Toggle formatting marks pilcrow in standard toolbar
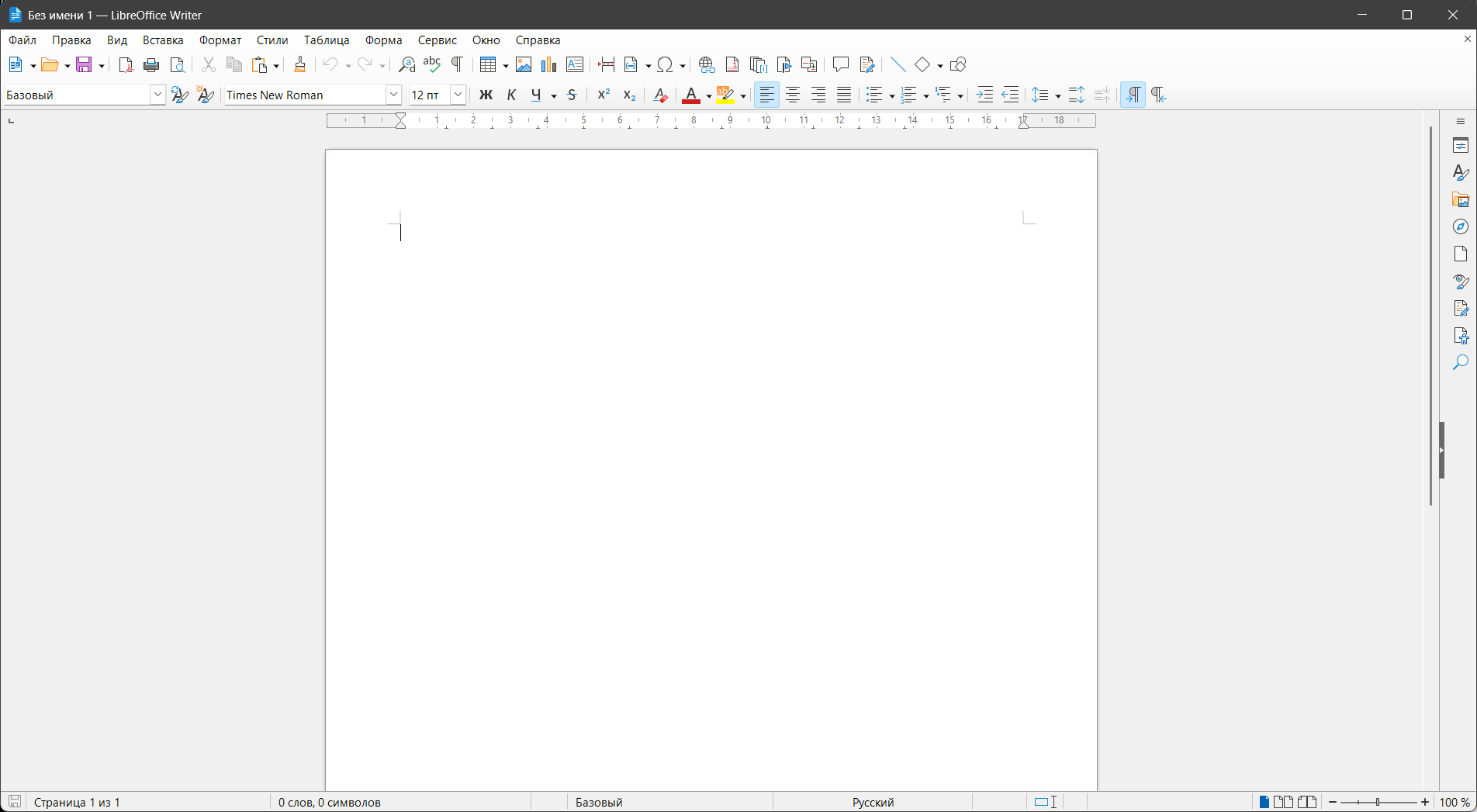This screenshot has height=812, width=1477. coord(458,65)
